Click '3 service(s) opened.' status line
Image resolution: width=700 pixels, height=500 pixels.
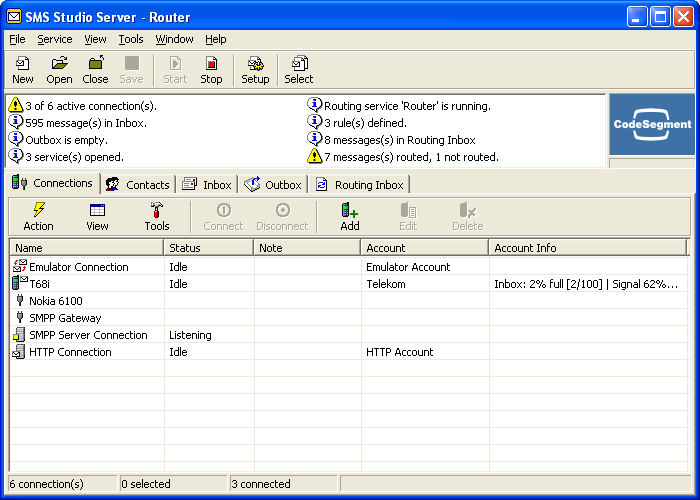click(x=75, y=157)
